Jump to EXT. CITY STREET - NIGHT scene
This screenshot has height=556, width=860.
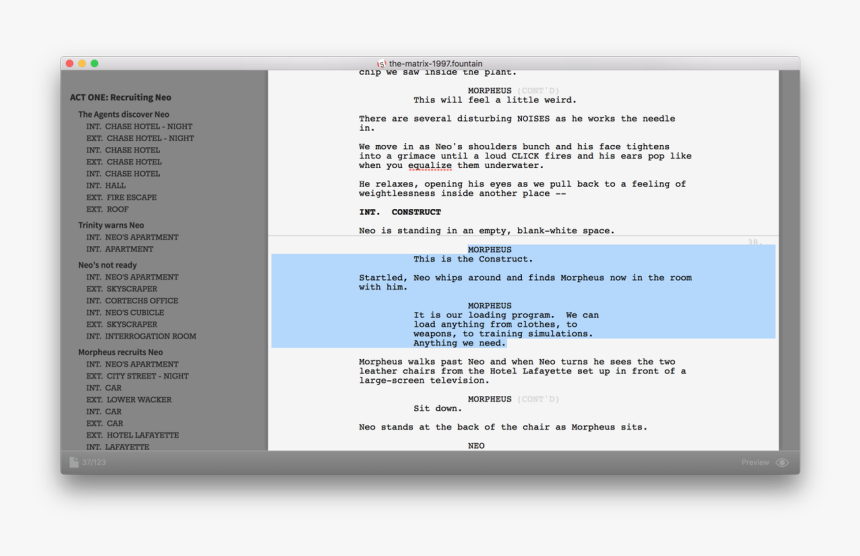pyautogui.click(x=137, y=376)
